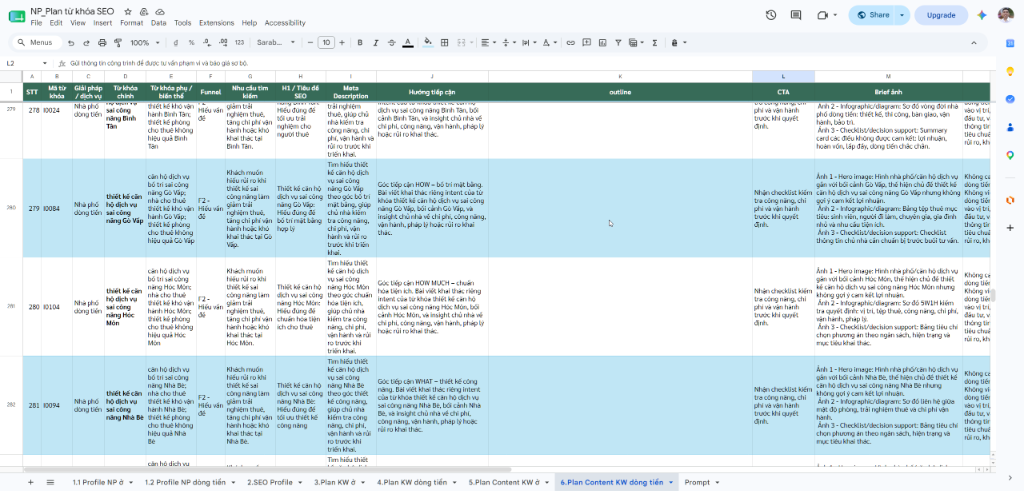This screenshot has width=1024, height=491.
Task: Click the Insert comment icon
Action: pos(586,42)
